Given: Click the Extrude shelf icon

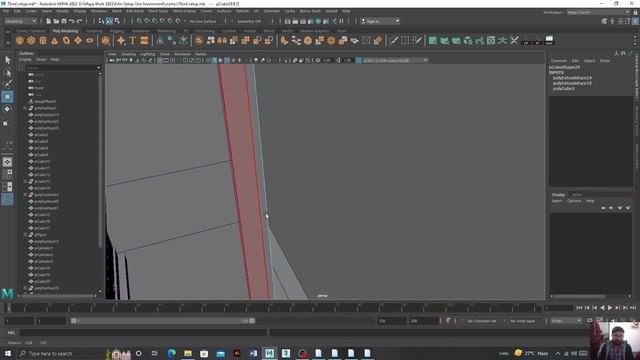Looking at the screenshot, I should coord(284,40).
